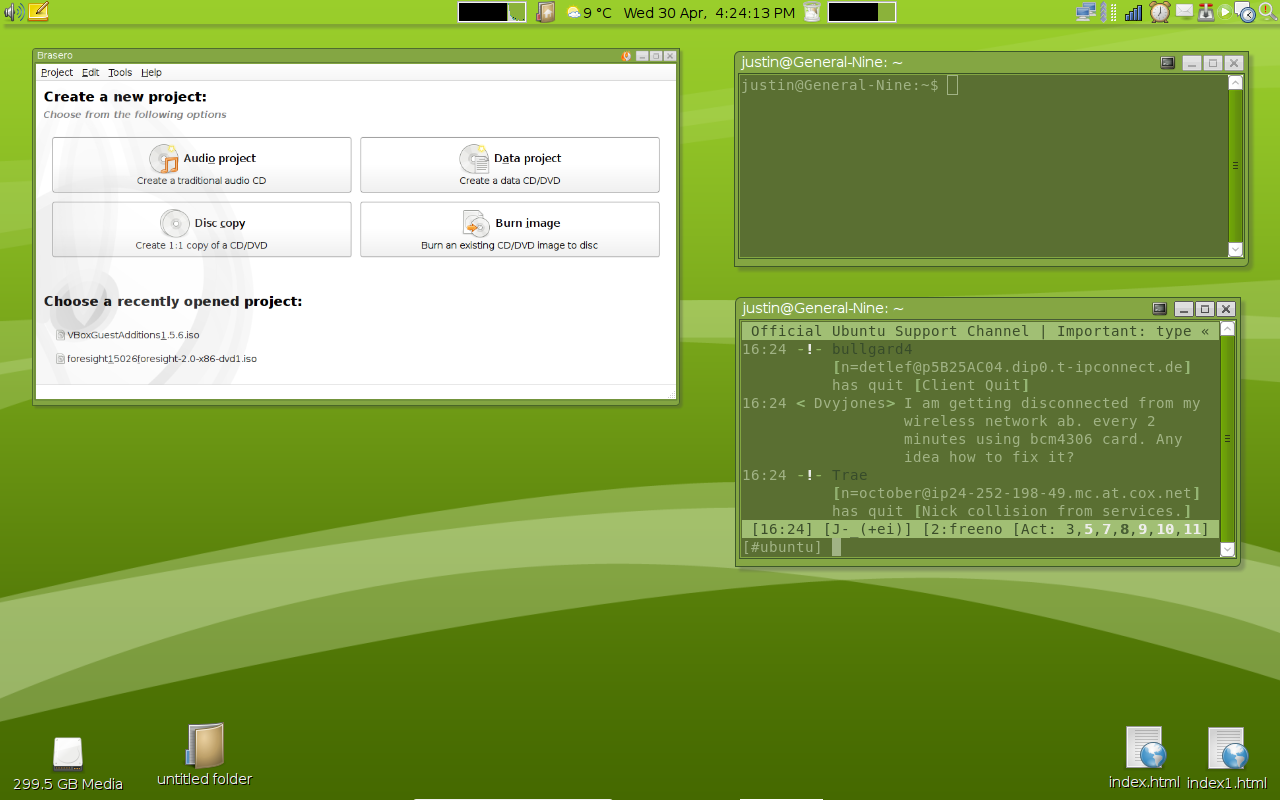Click the weather applet showing 9 °C

pyautogui.click(x=589, y=13)
